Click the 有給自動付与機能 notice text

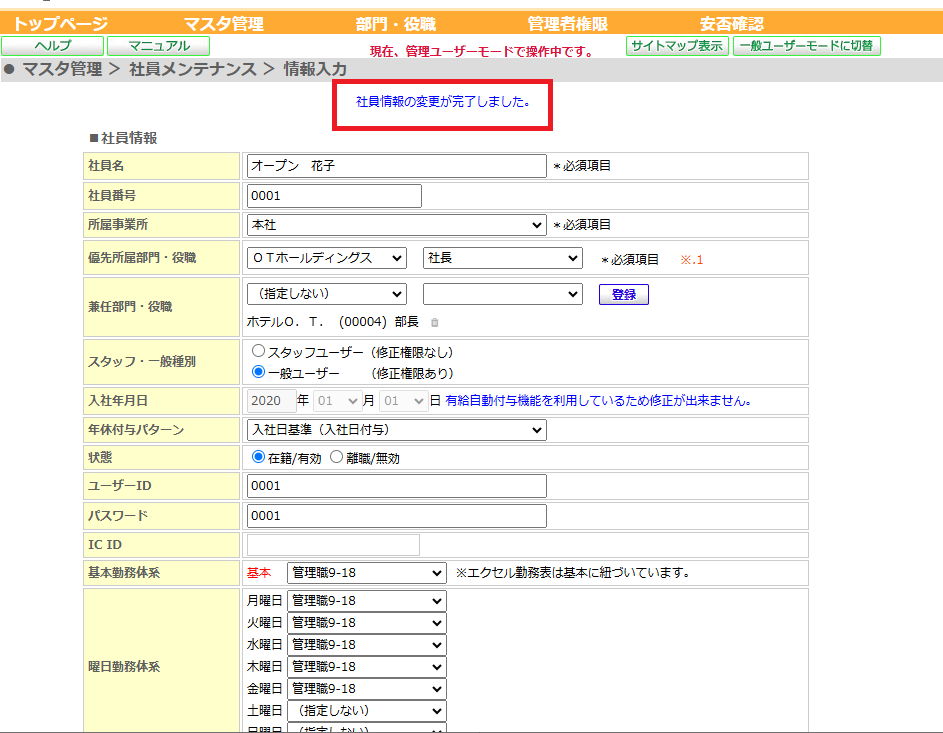(598, 400)
